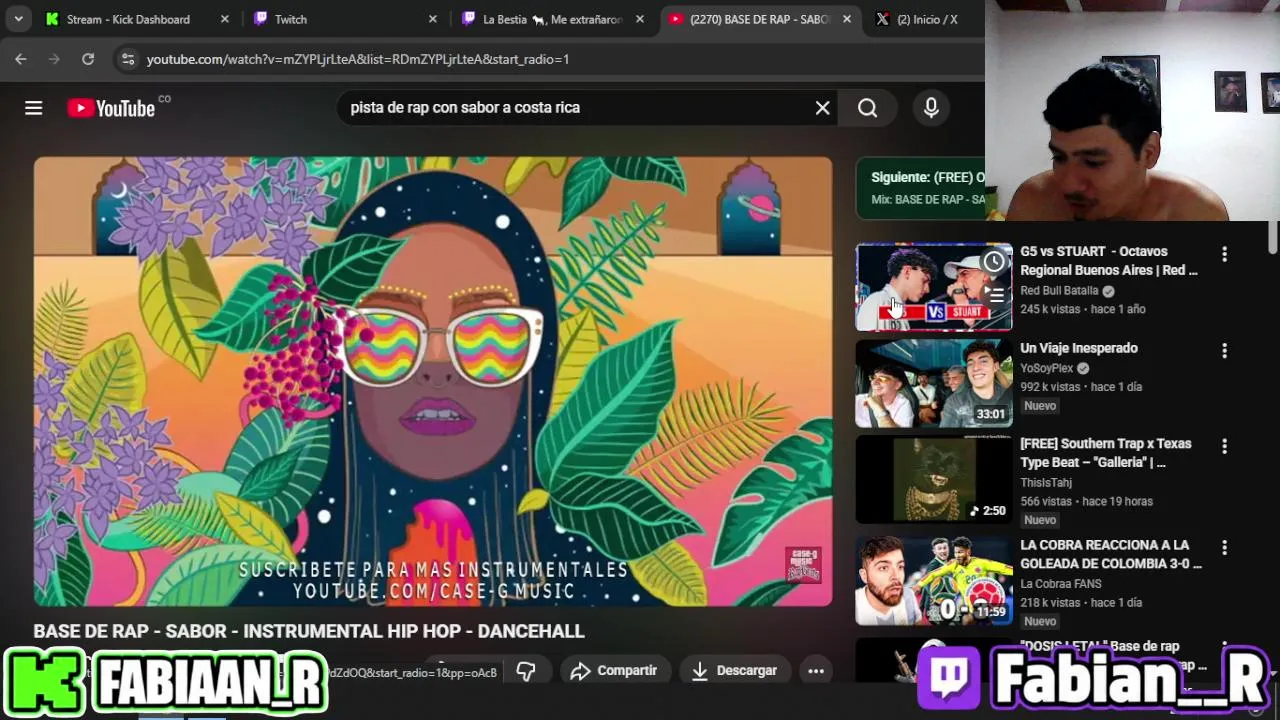Close the Twitch tab

pyautogui.click(x=432, y=19)
